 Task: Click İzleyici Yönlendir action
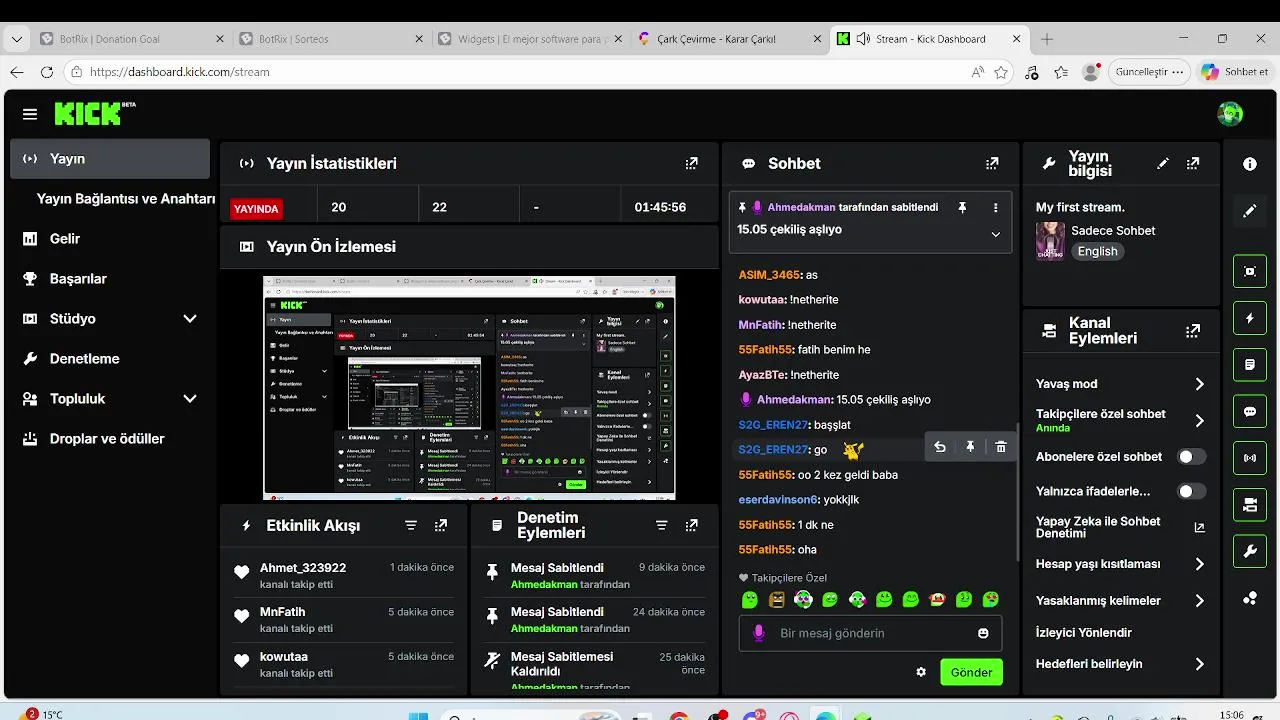tap(1084, 633)
